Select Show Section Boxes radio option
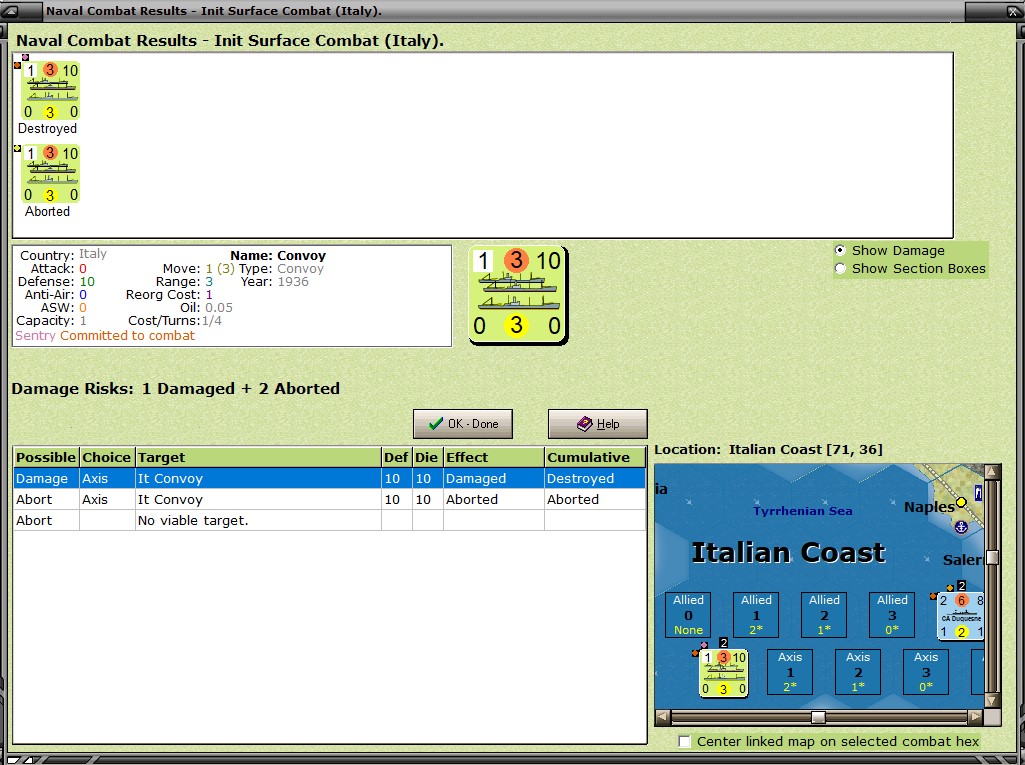1025x765 pixels. coord(841,269)
